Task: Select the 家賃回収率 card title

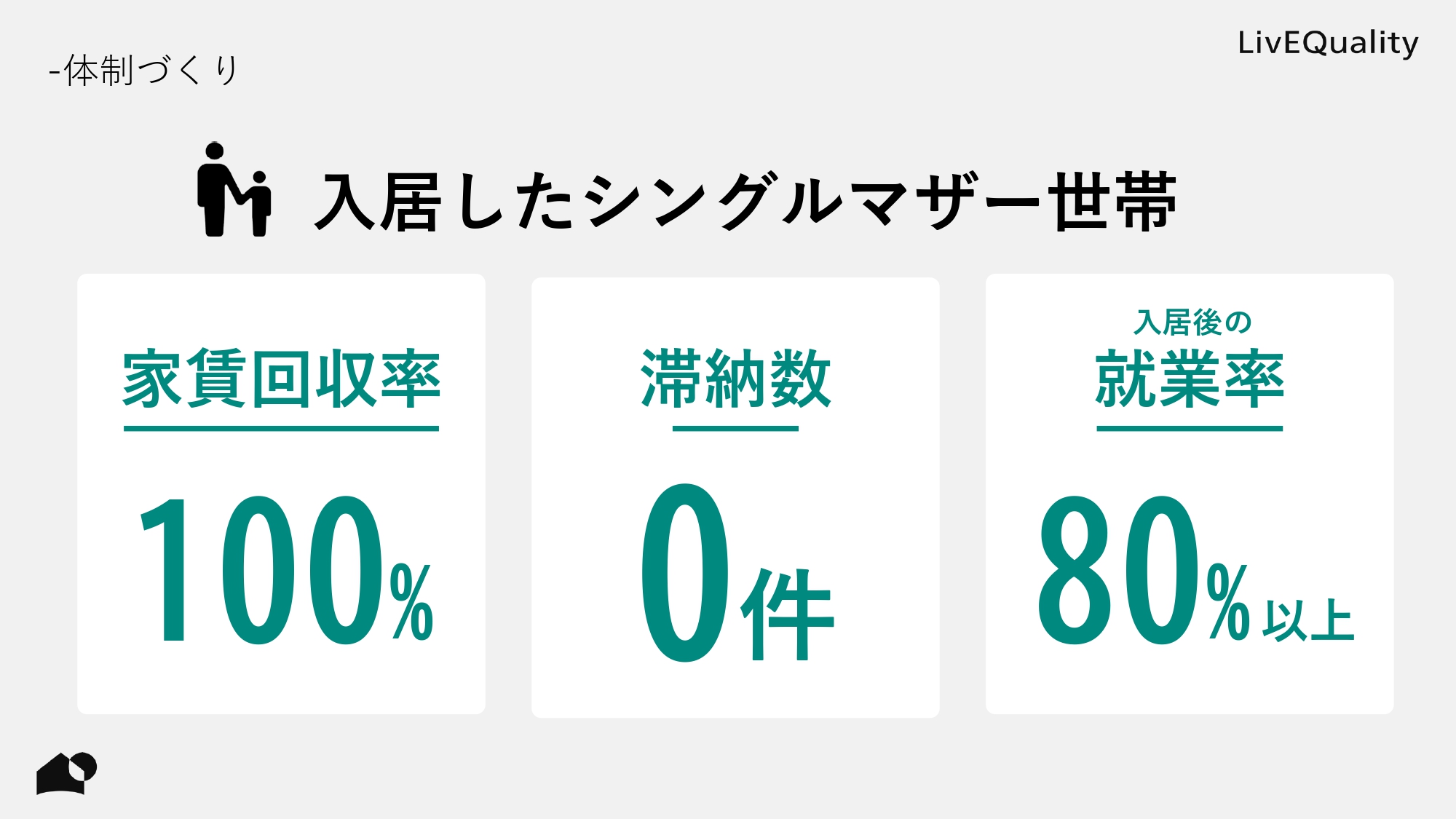Action: pos(281,379)
